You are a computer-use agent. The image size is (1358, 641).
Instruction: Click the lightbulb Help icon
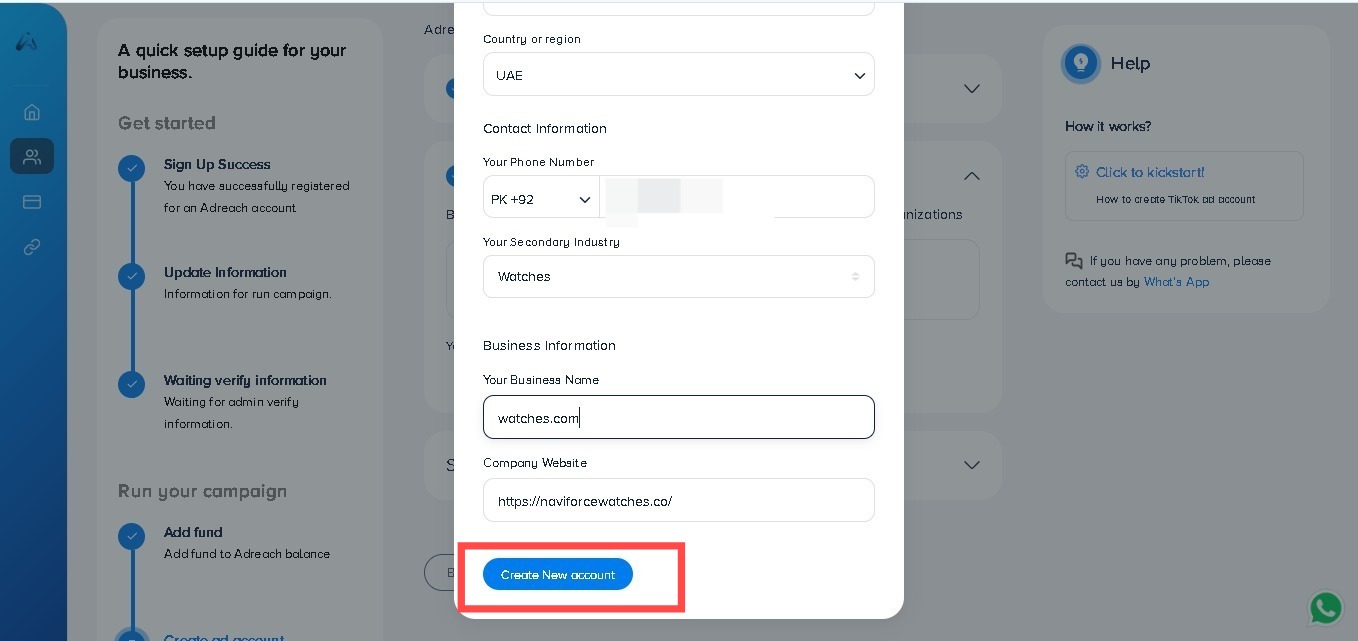point(1080,63)
